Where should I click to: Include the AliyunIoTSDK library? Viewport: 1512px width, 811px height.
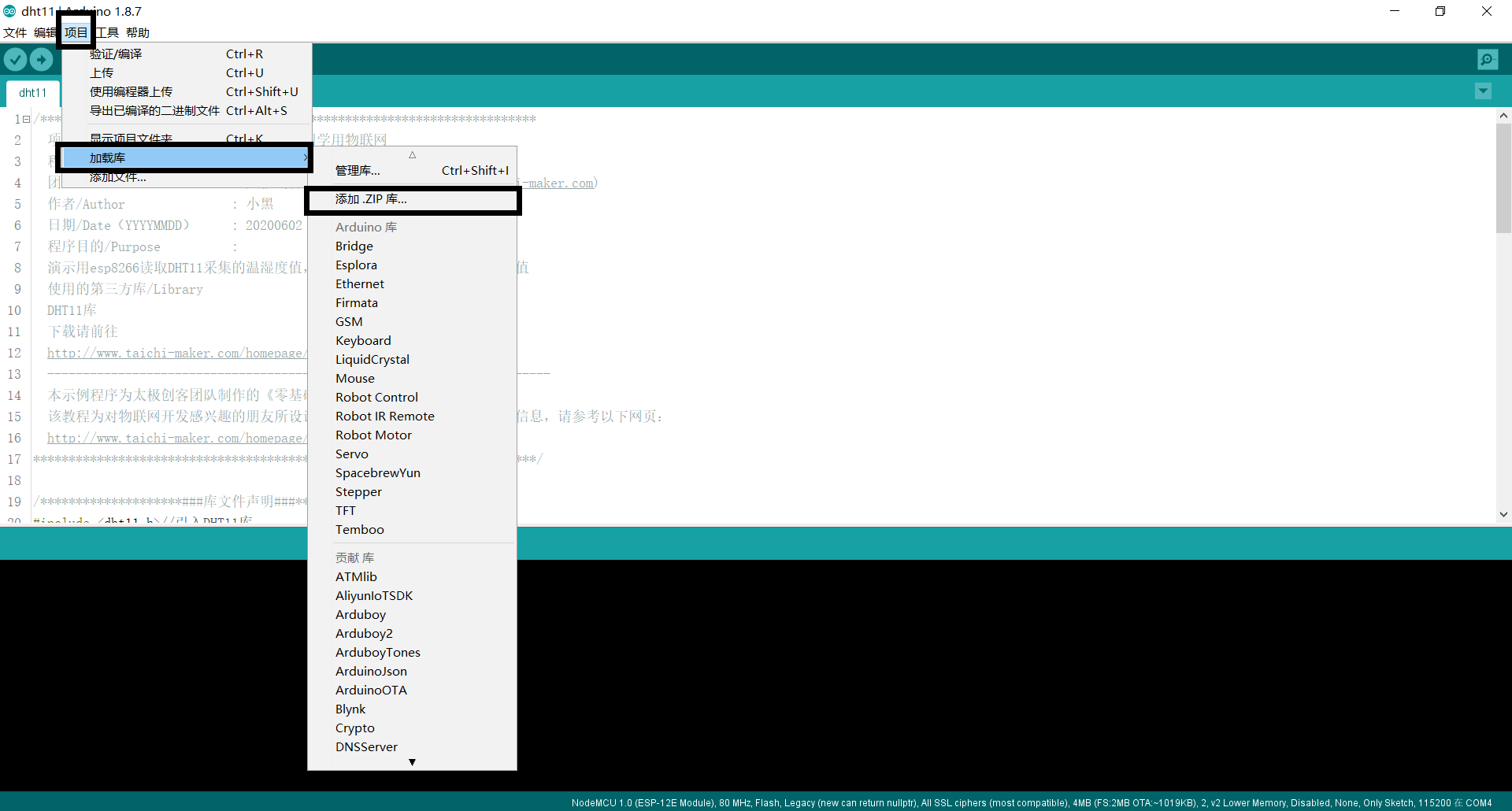412,595
